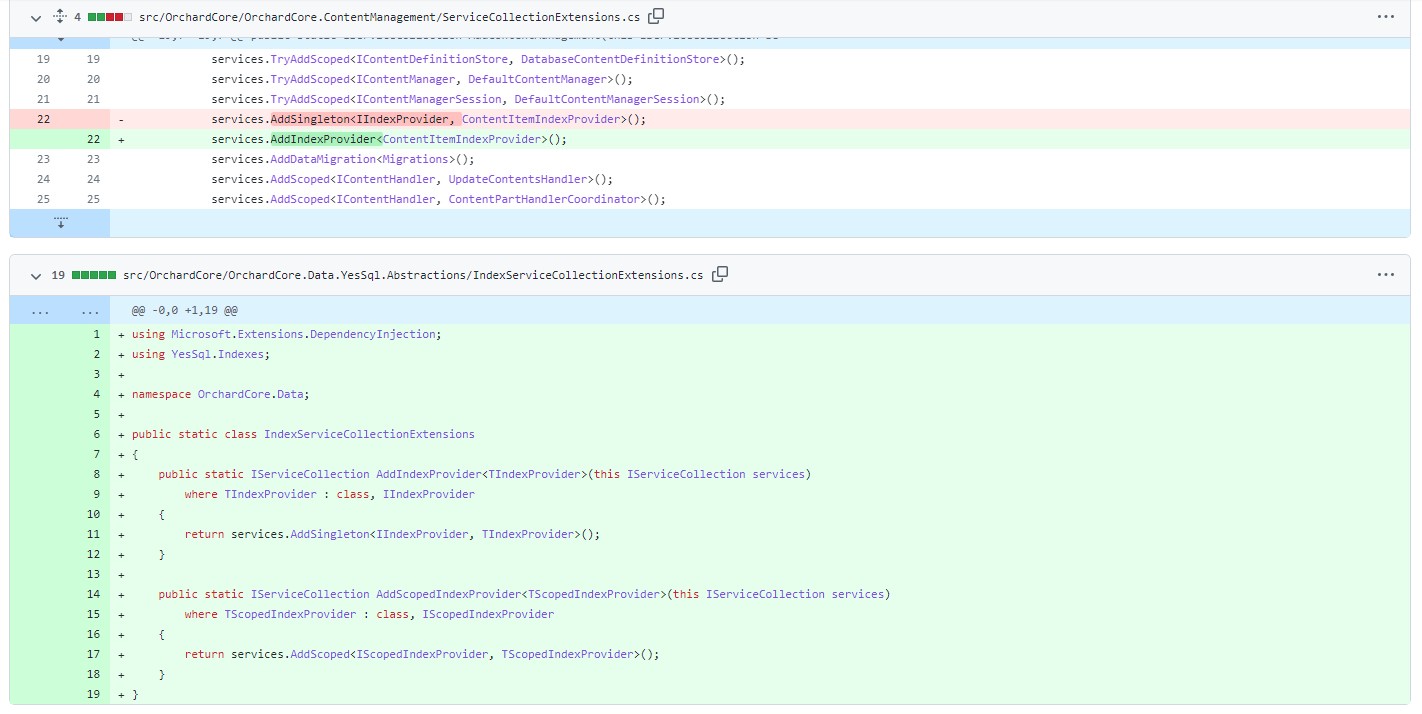Select line number 17 in IndexServiceCollectionExtensions.cs
Viewport: 1422px width, 714px height.
click(93, 654)
